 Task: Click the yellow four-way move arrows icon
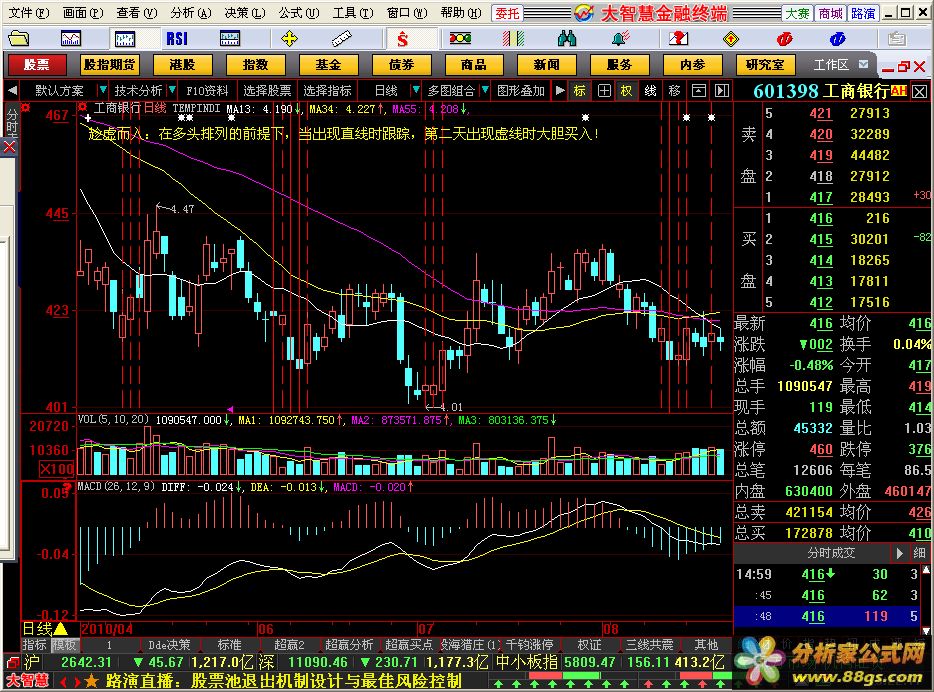tap(289, 39)
